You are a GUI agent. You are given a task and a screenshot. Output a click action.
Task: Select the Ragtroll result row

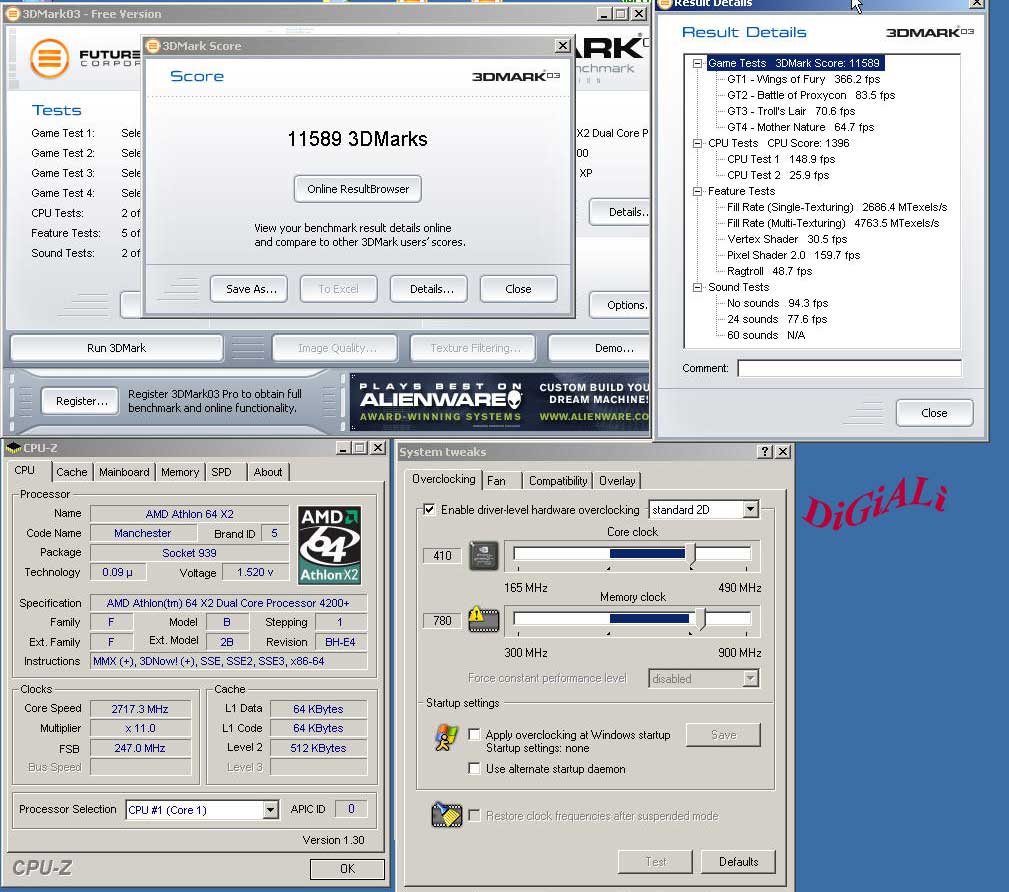770,271
